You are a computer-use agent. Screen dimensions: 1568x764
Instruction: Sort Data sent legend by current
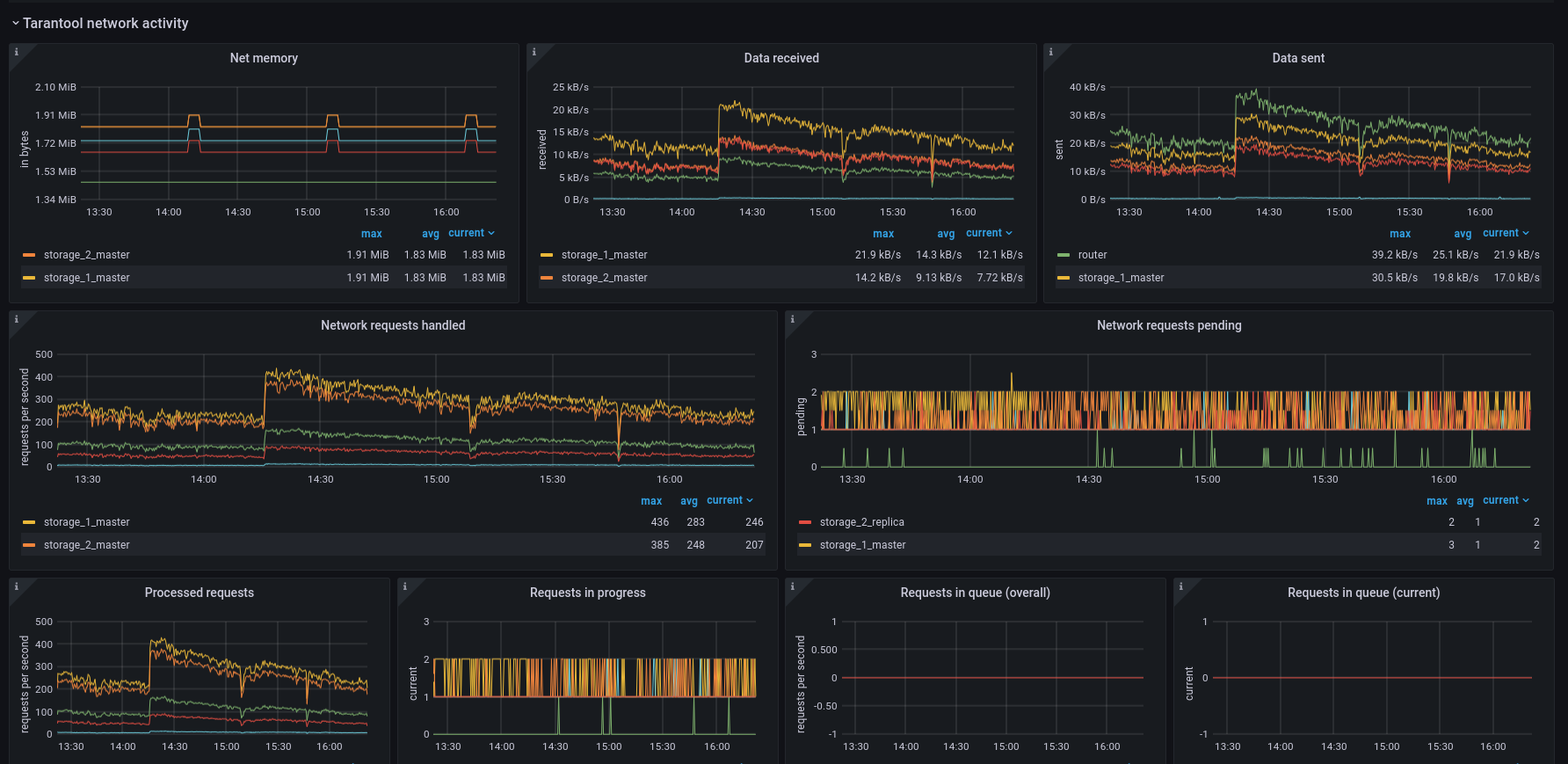click(x=1506, y=233)
